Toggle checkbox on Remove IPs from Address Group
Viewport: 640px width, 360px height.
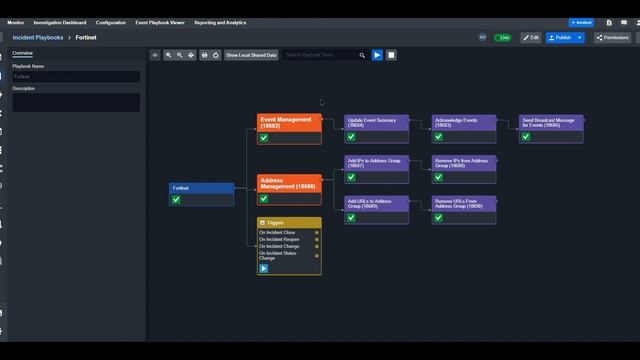tap(438, 177)
